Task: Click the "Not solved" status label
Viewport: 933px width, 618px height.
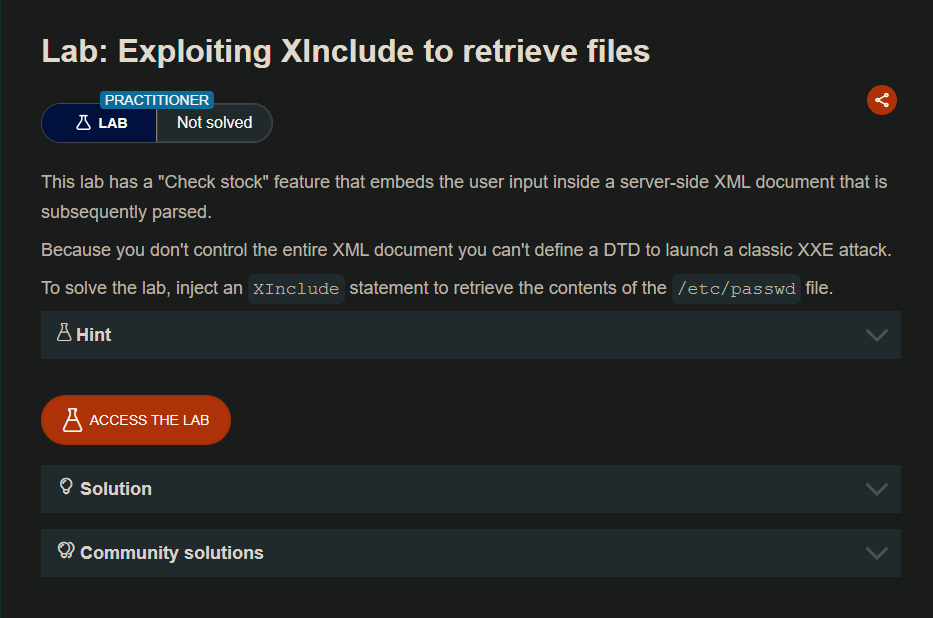Action: [214, 123]
